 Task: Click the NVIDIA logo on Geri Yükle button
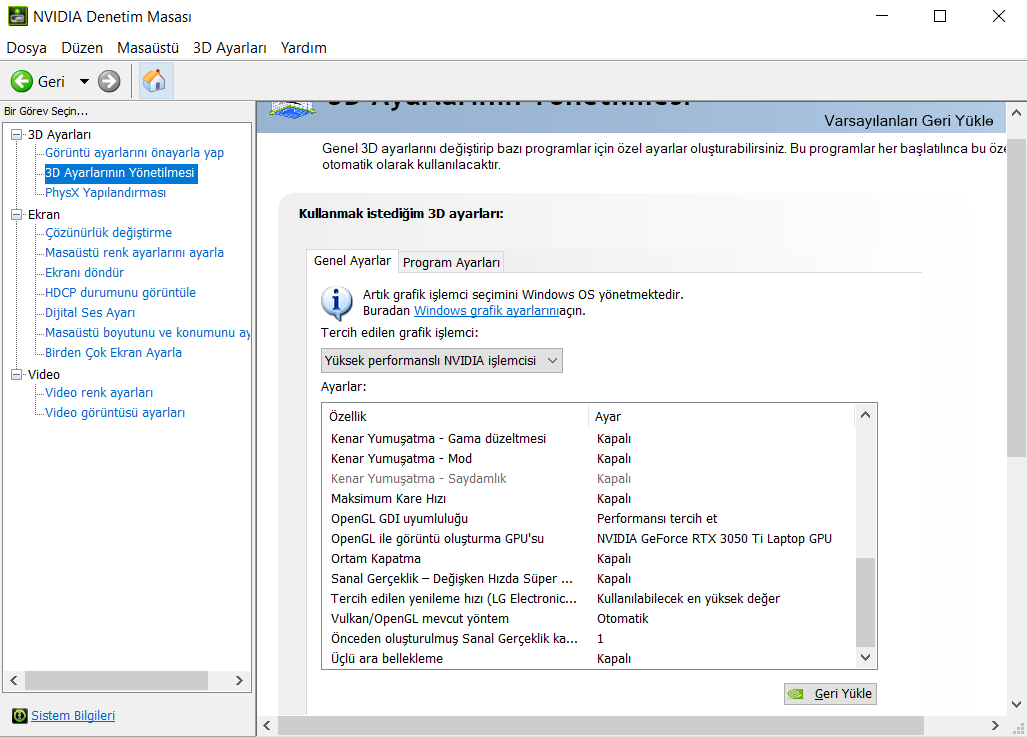(x=795, y=694)
